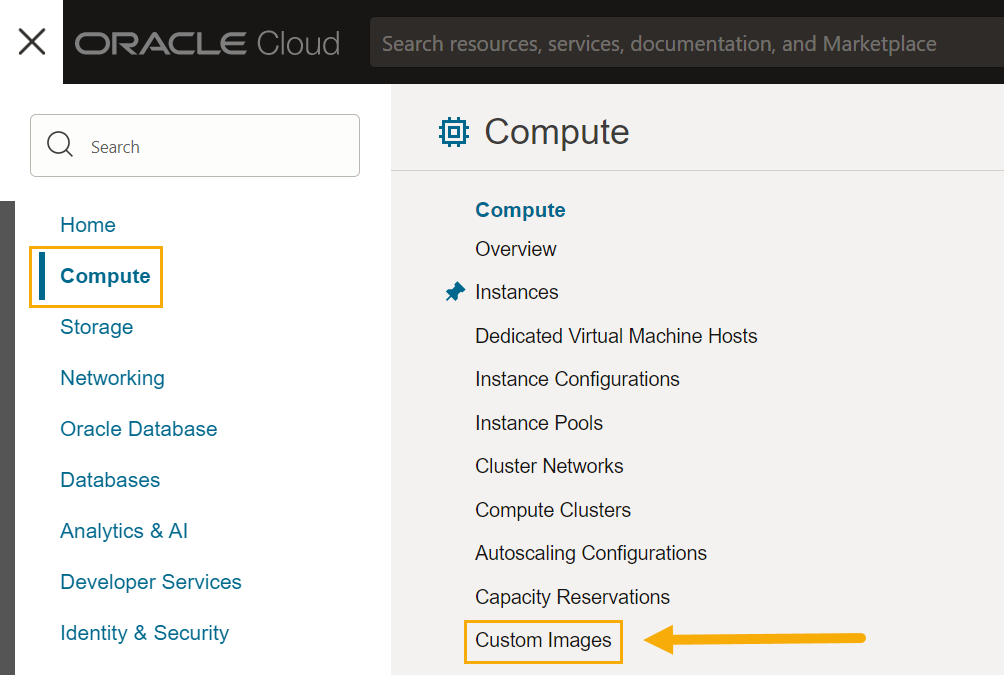Viewport: 1004px width, 675px height.
Task: Select Oracle Database in the sidebar
Action: [138, 429]
